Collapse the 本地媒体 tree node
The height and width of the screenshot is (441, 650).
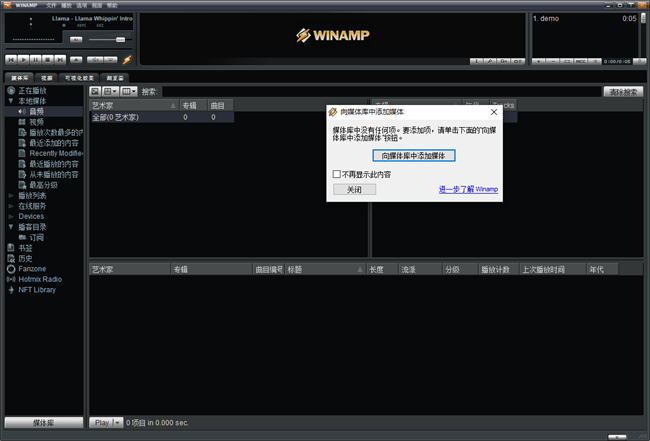point(11,101)
